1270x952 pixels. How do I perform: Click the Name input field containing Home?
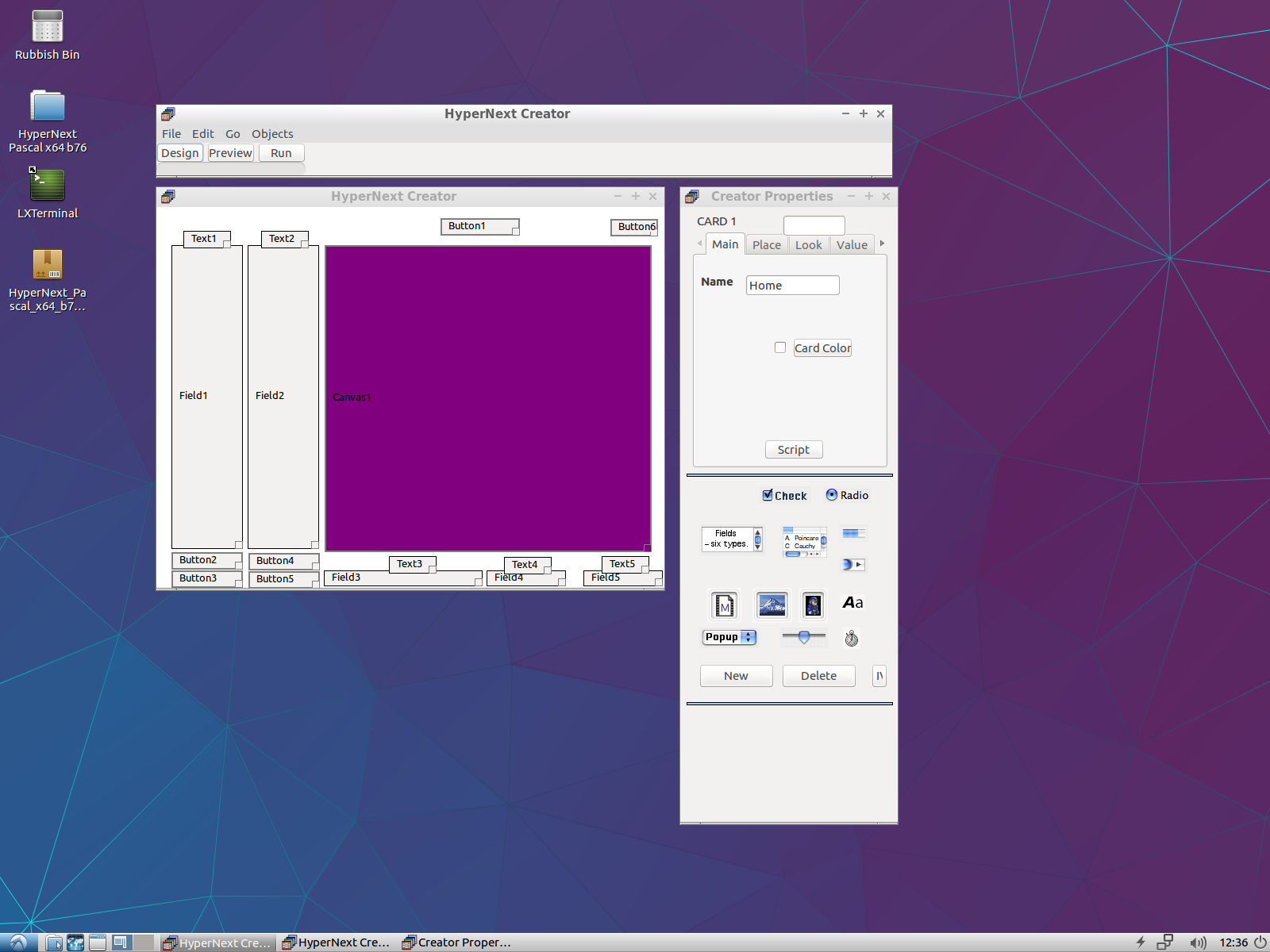[792, 286]
